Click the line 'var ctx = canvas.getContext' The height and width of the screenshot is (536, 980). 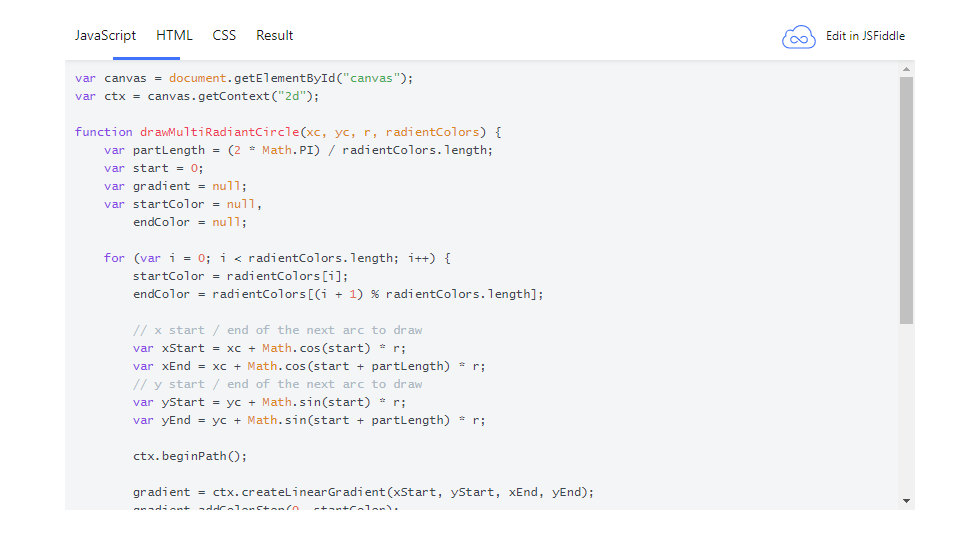coord(197,96)
